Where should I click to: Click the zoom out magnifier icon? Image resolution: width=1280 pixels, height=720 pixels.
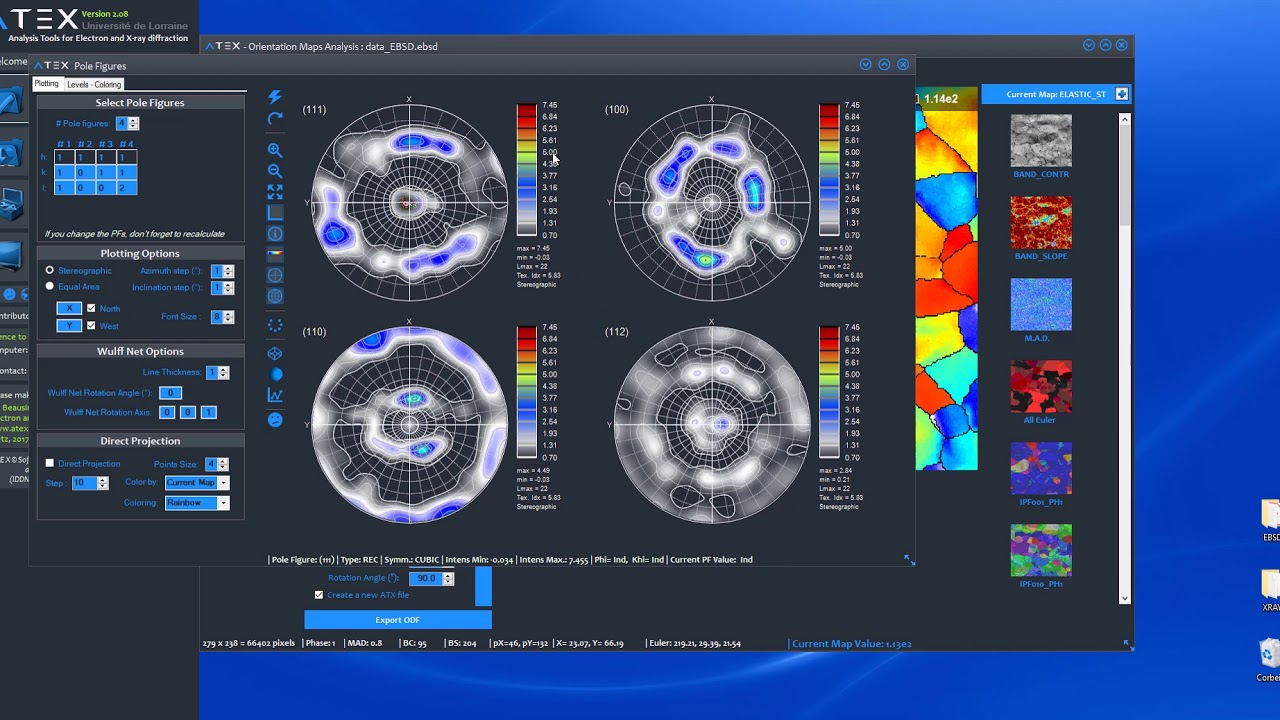pyautogui.click(x=275, y=171)
